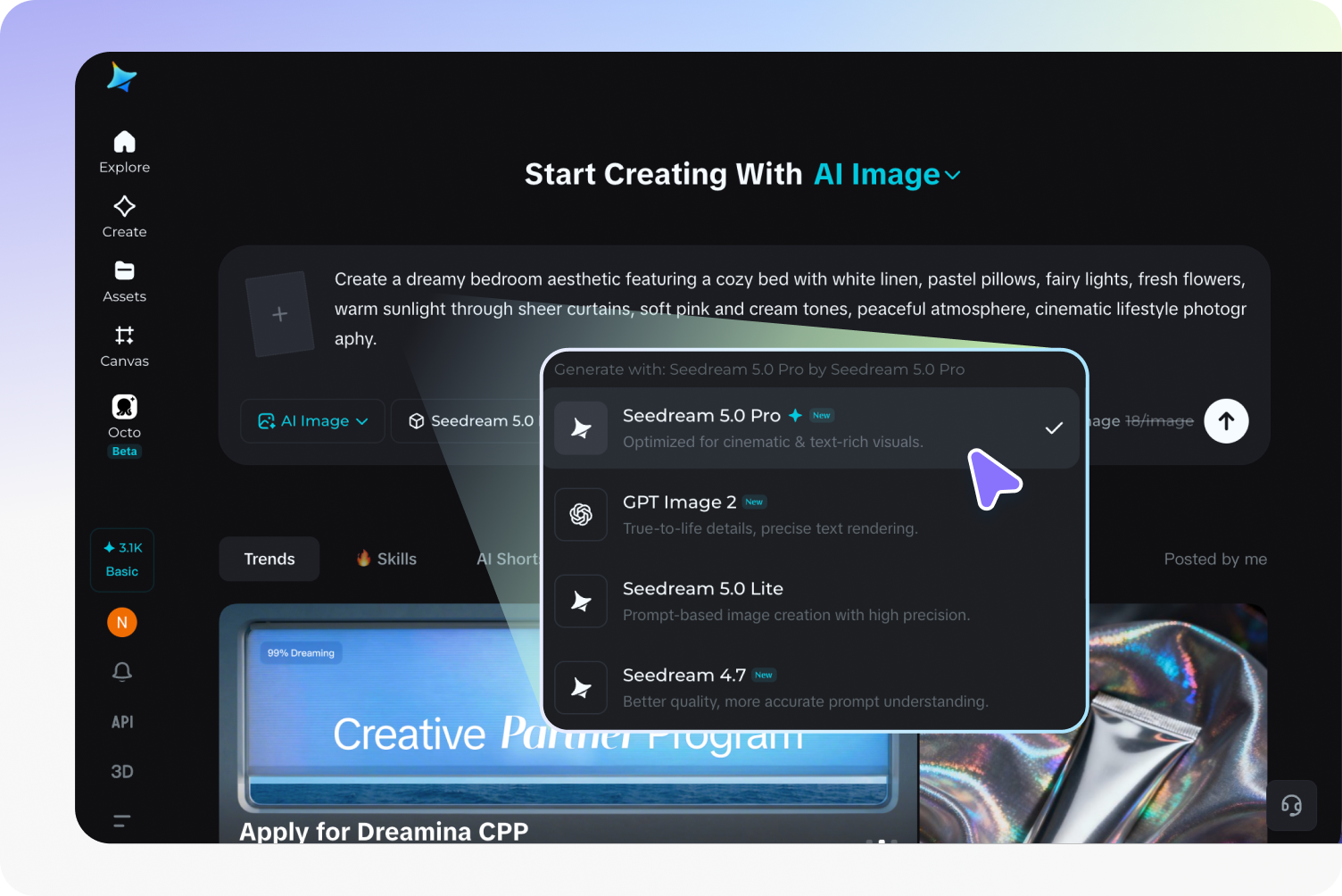Click the GPT Image 2 model icon
Image resolution: width=1342 pixels, height=896 pixels.
point(581,515)
